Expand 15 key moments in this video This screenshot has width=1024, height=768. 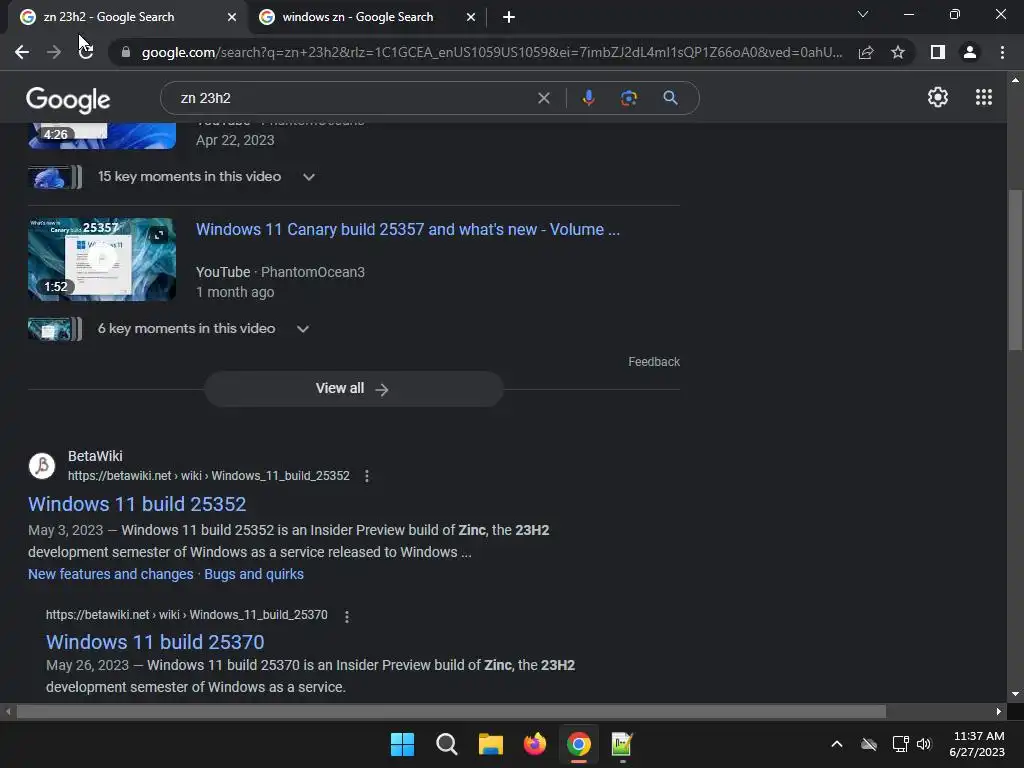click(x=309, y=177)
